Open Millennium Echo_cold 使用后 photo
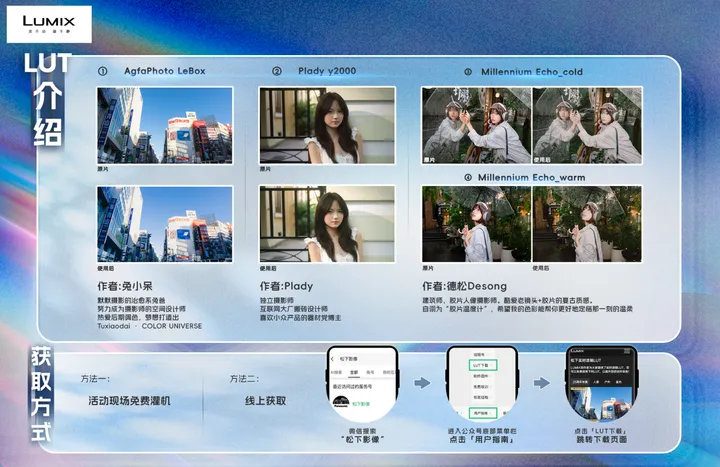 (x=587, y=126)
